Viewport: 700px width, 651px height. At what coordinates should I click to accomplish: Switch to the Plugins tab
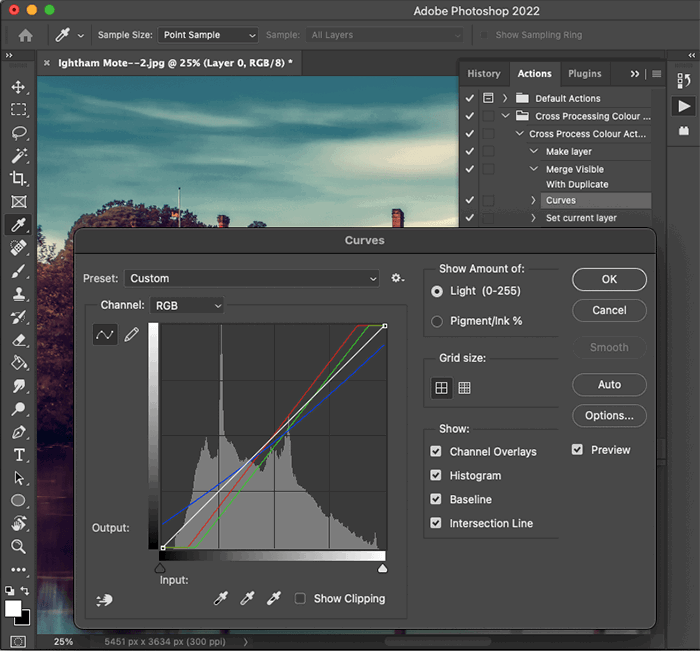click(x=585, y=73)
